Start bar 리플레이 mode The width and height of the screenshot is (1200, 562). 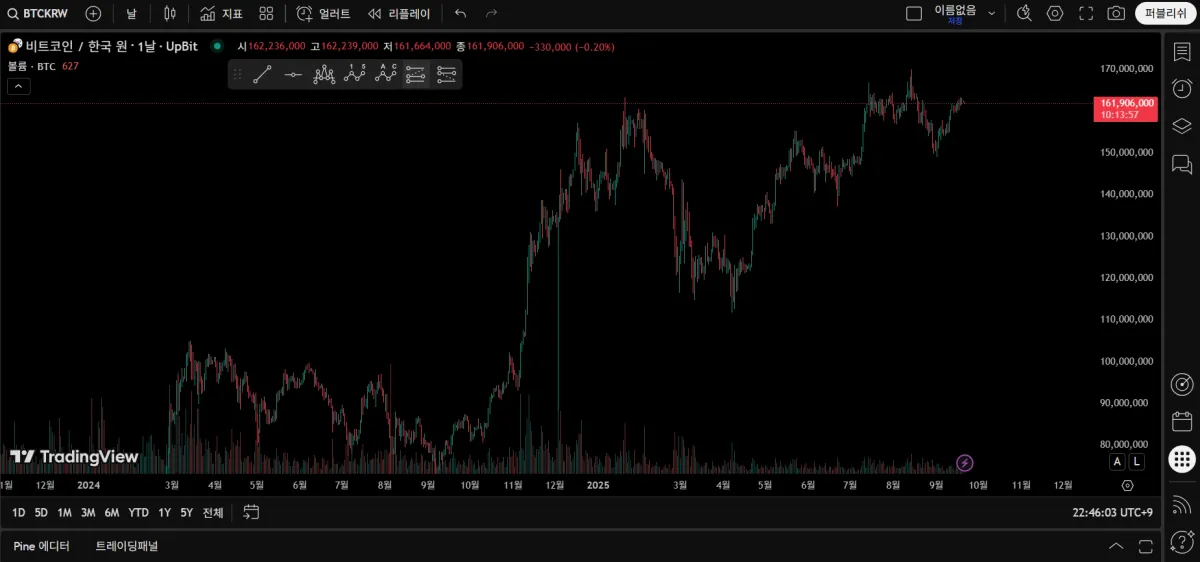click(398, 14)
